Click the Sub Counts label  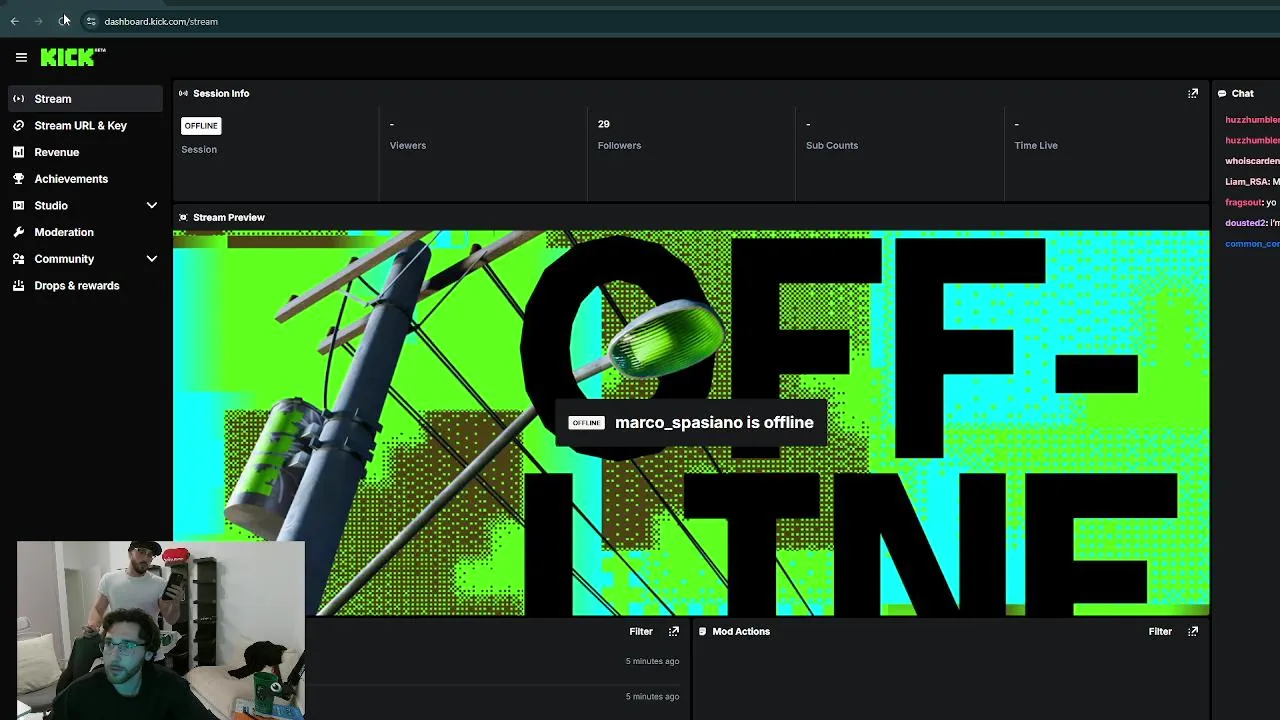(x=832, y=145)
